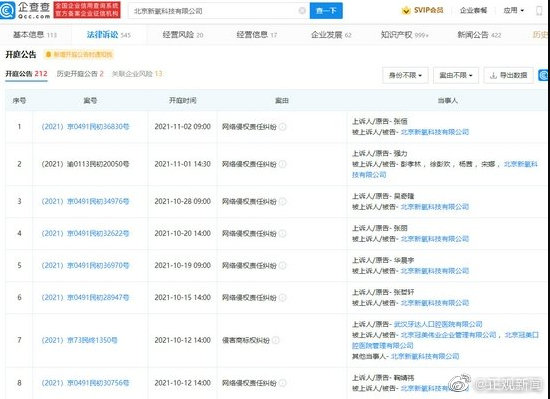Click info icon for case 渝0113民初20050号
550x399 pixels.
click(283, 164)
